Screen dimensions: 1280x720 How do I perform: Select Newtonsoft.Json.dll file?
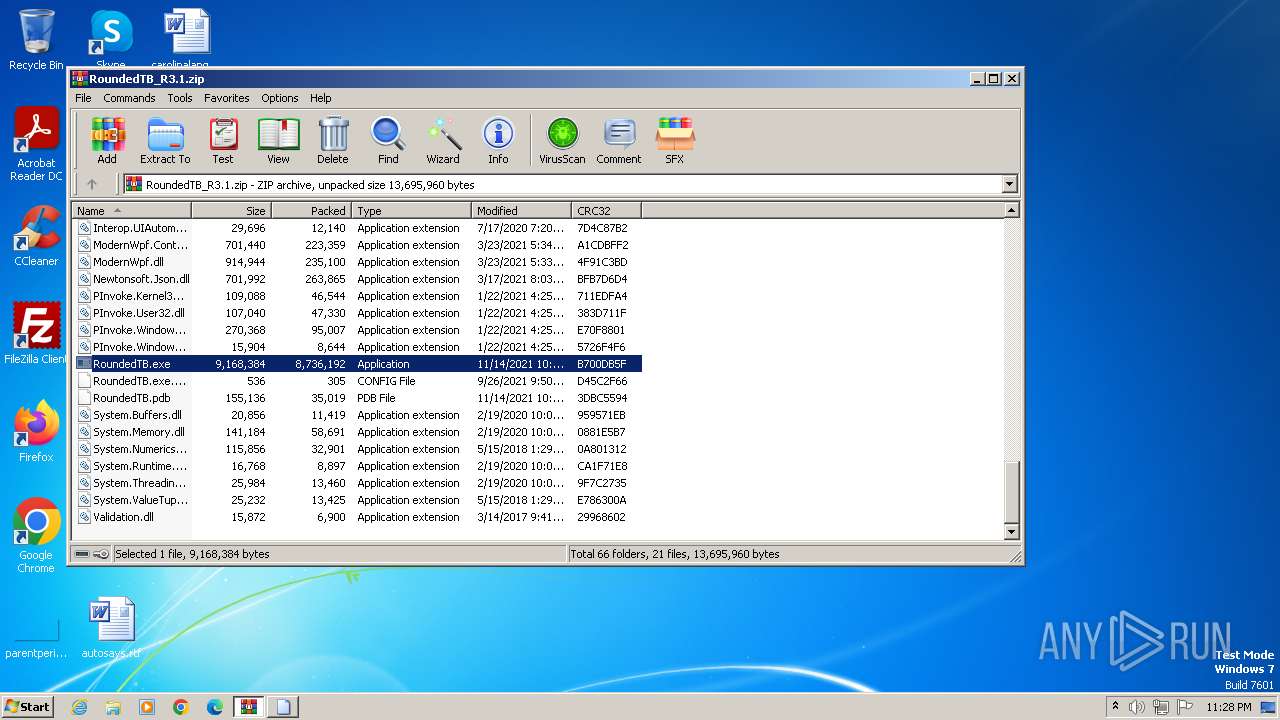click(x=358, y=279)
